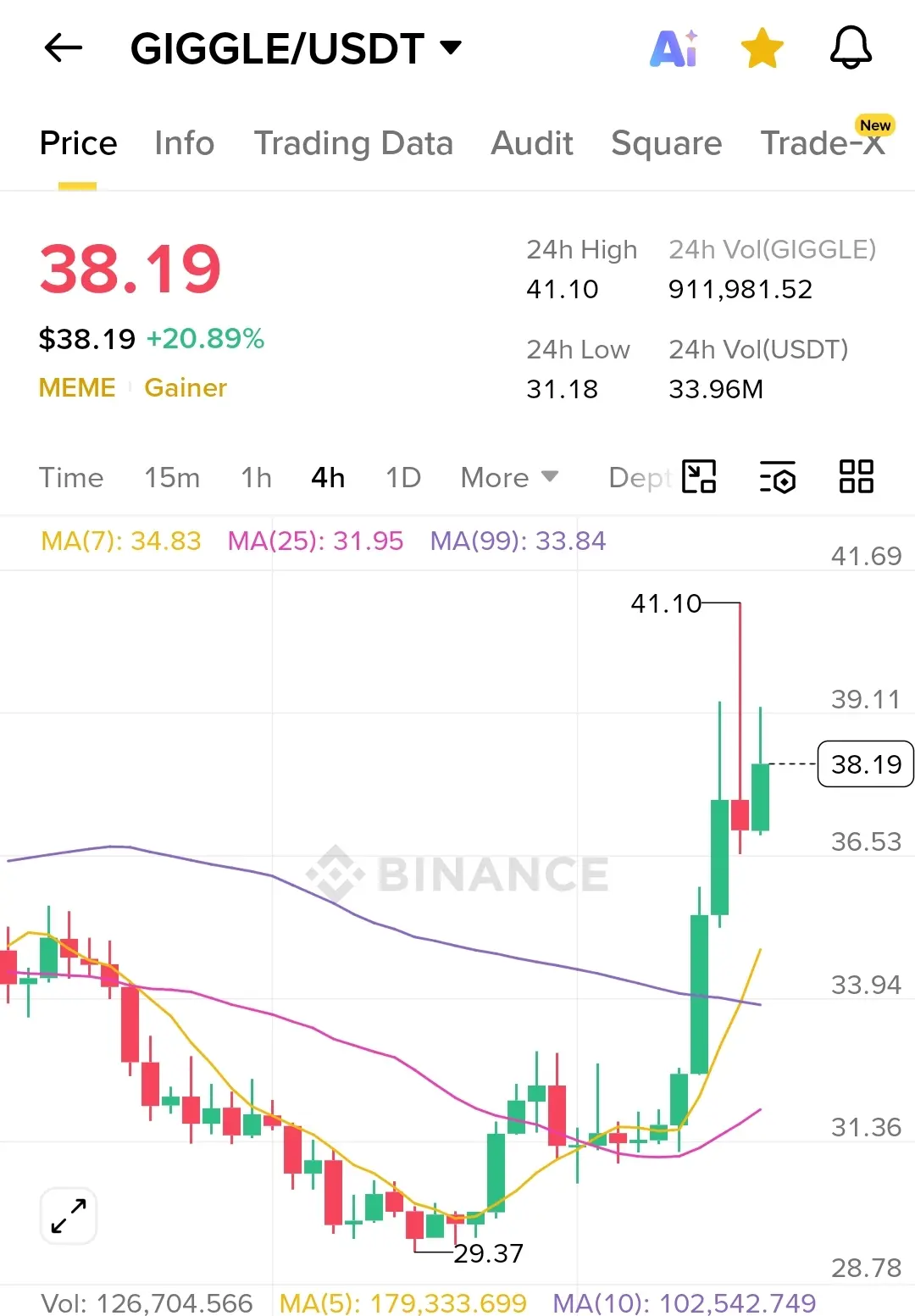This screenshot has height=1316, width=915.
Task: Tap the 29.37 low marker on chart
Action: point(489,1253)
